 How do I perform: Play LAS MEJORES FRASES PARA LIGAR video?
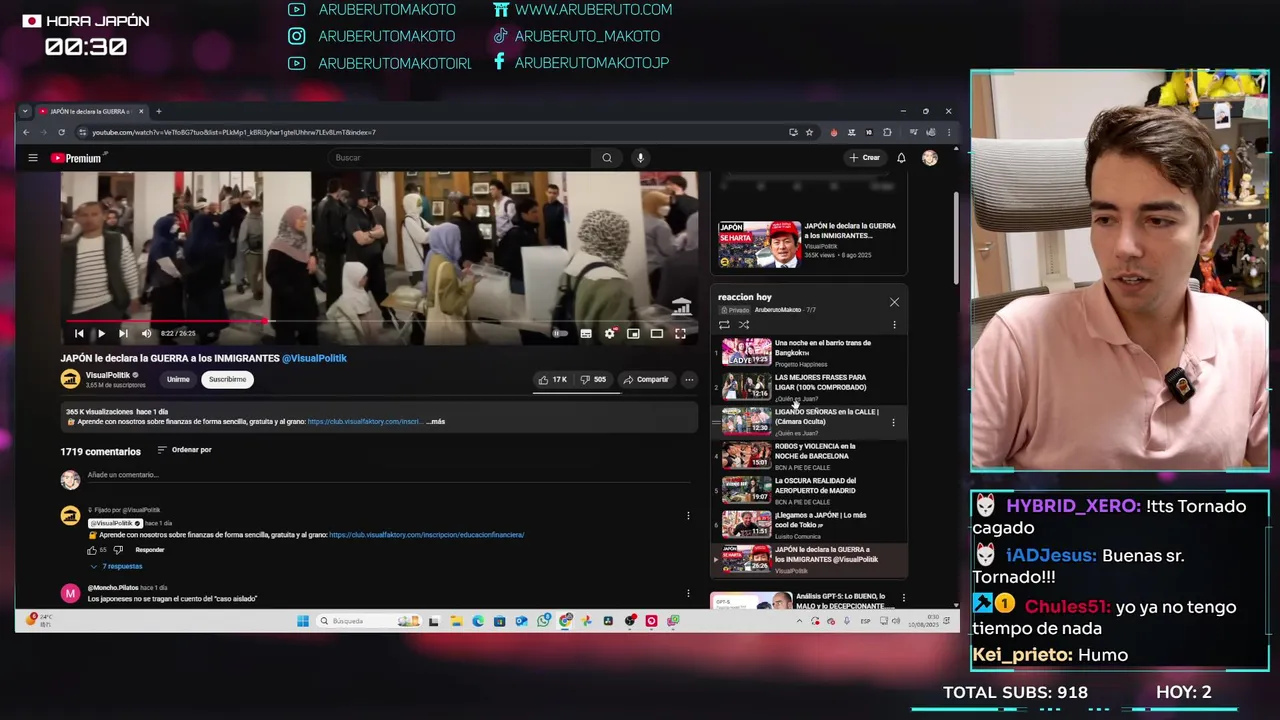pyautogui.click(x=810, y=387)
